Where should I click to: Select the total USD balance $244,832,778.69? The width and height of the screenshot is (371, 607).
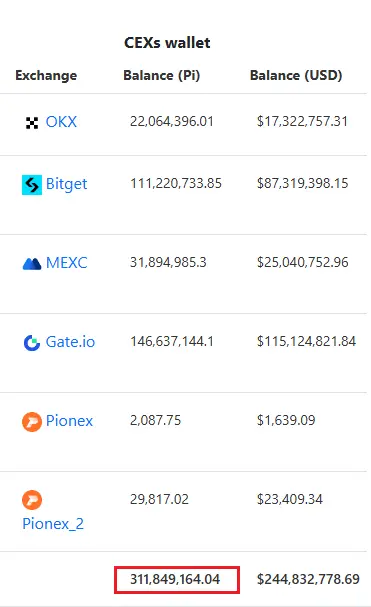pyautogui.click(x=308, y=579)
